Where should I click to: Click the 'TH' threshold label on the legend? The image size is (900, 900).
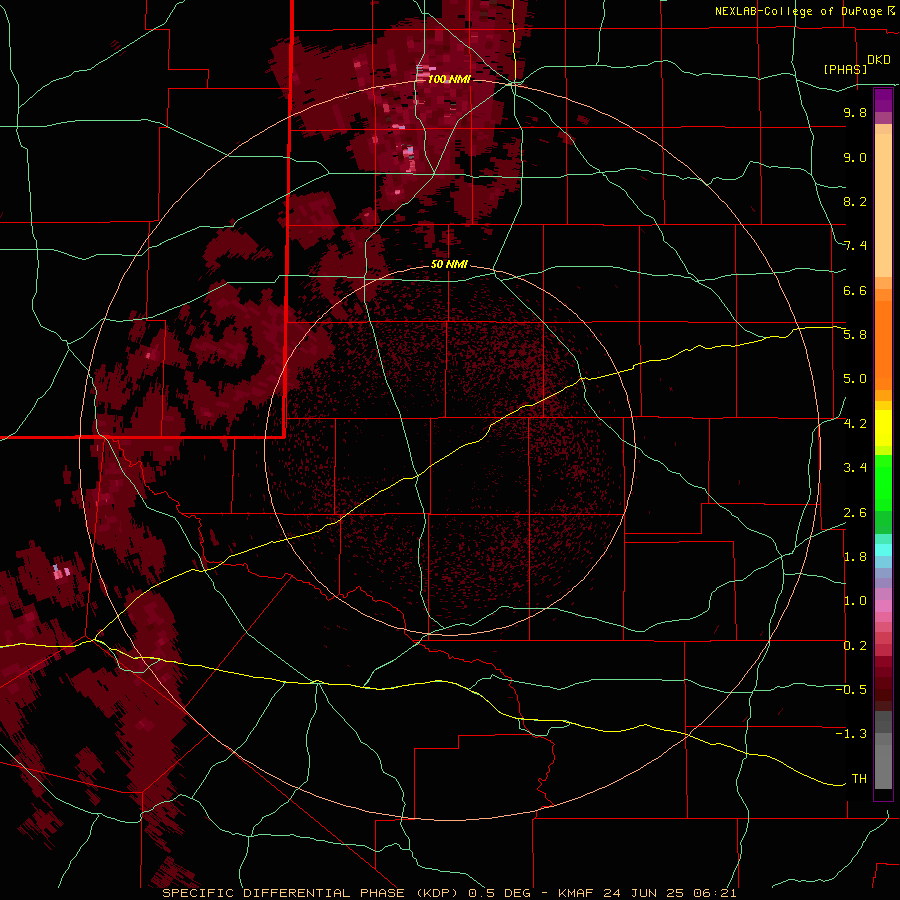[x=859, y=779]
